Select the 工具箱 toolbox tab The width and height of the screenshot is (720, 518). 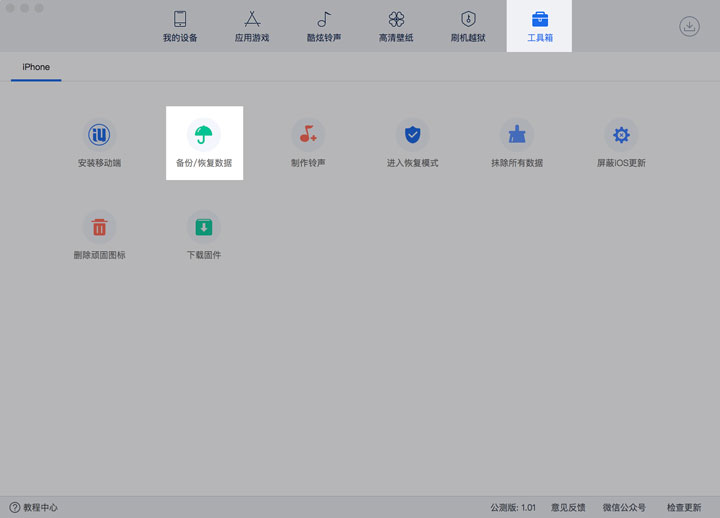tap(540, 27)
